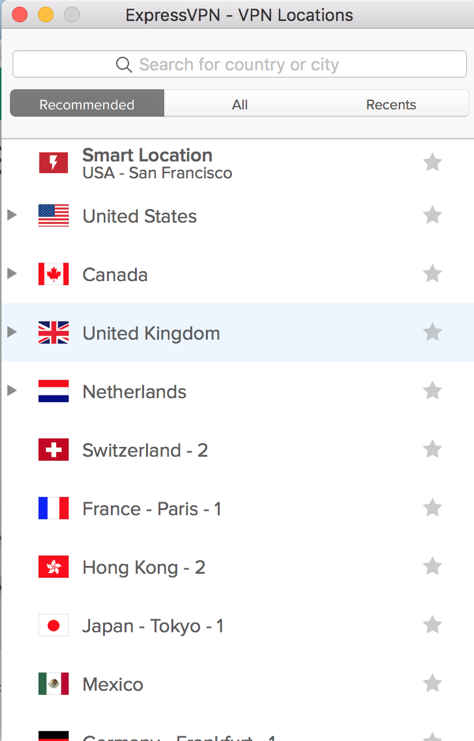The height and width of the screenshot is (741, 474).
Task: Connect to Japan - Tokyo - 1
Action: 238,626
